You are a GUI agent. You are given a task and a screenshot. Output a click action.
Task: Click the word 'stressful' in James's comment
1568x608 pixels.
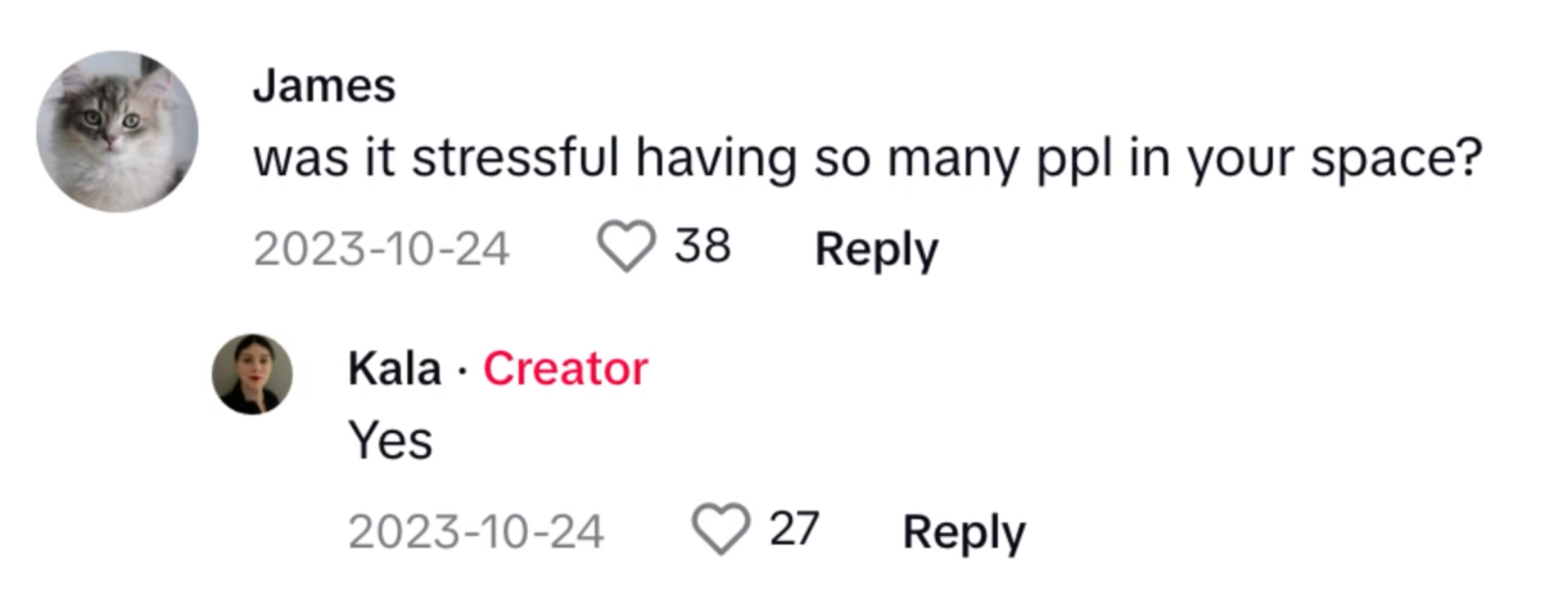(515, 157)
